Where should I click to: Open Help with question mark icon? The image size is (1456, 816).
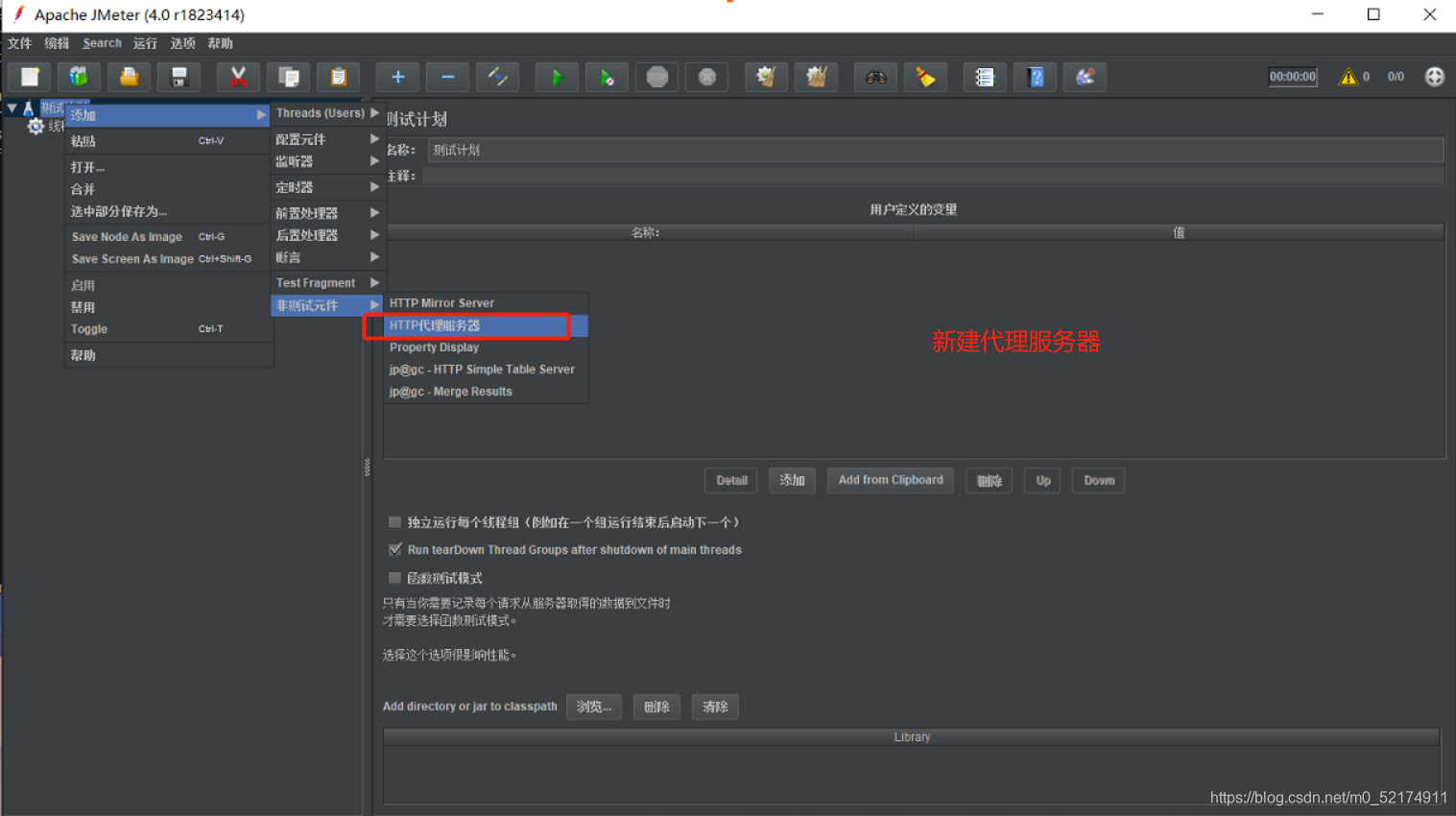pos(1035,77)
